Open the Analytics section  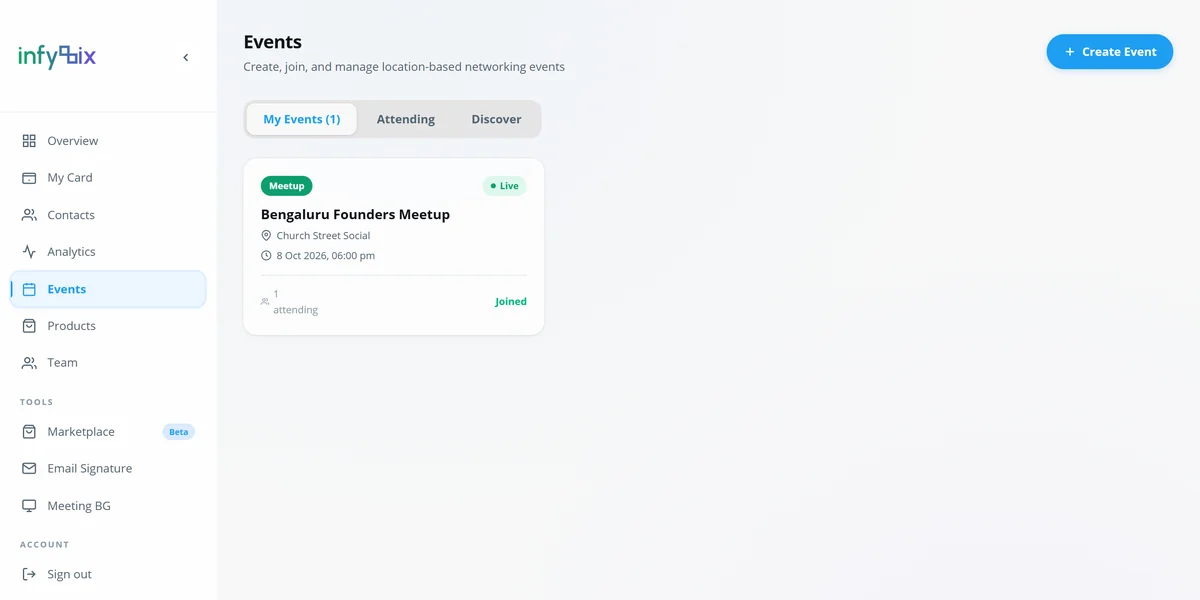point(108,252)
